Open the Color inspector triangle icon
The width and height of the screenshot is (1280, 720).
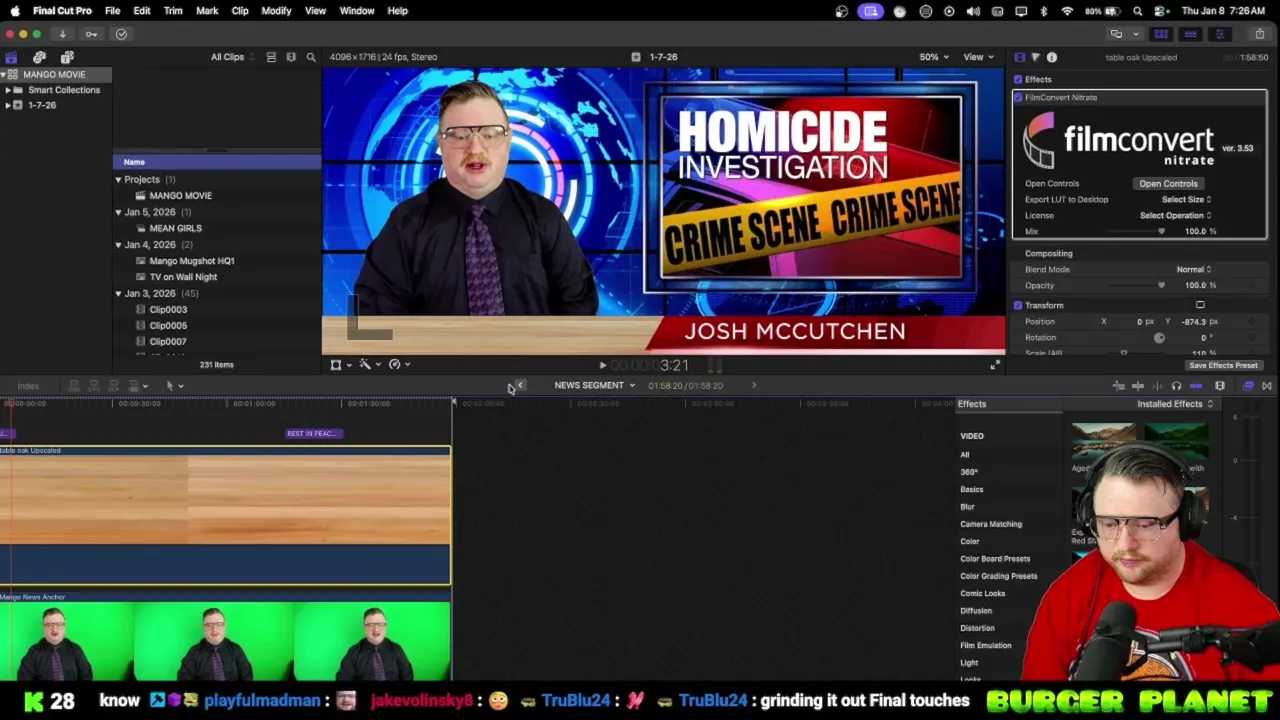1035,58
